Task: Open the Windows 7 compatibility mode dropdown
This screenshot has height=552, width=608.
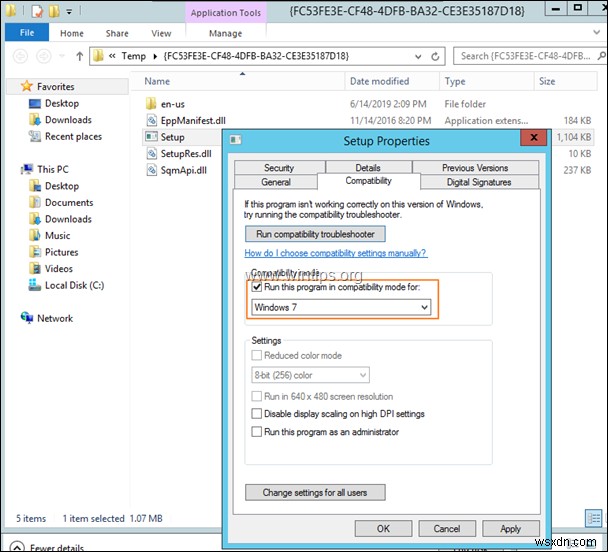Action: point(341,307)
